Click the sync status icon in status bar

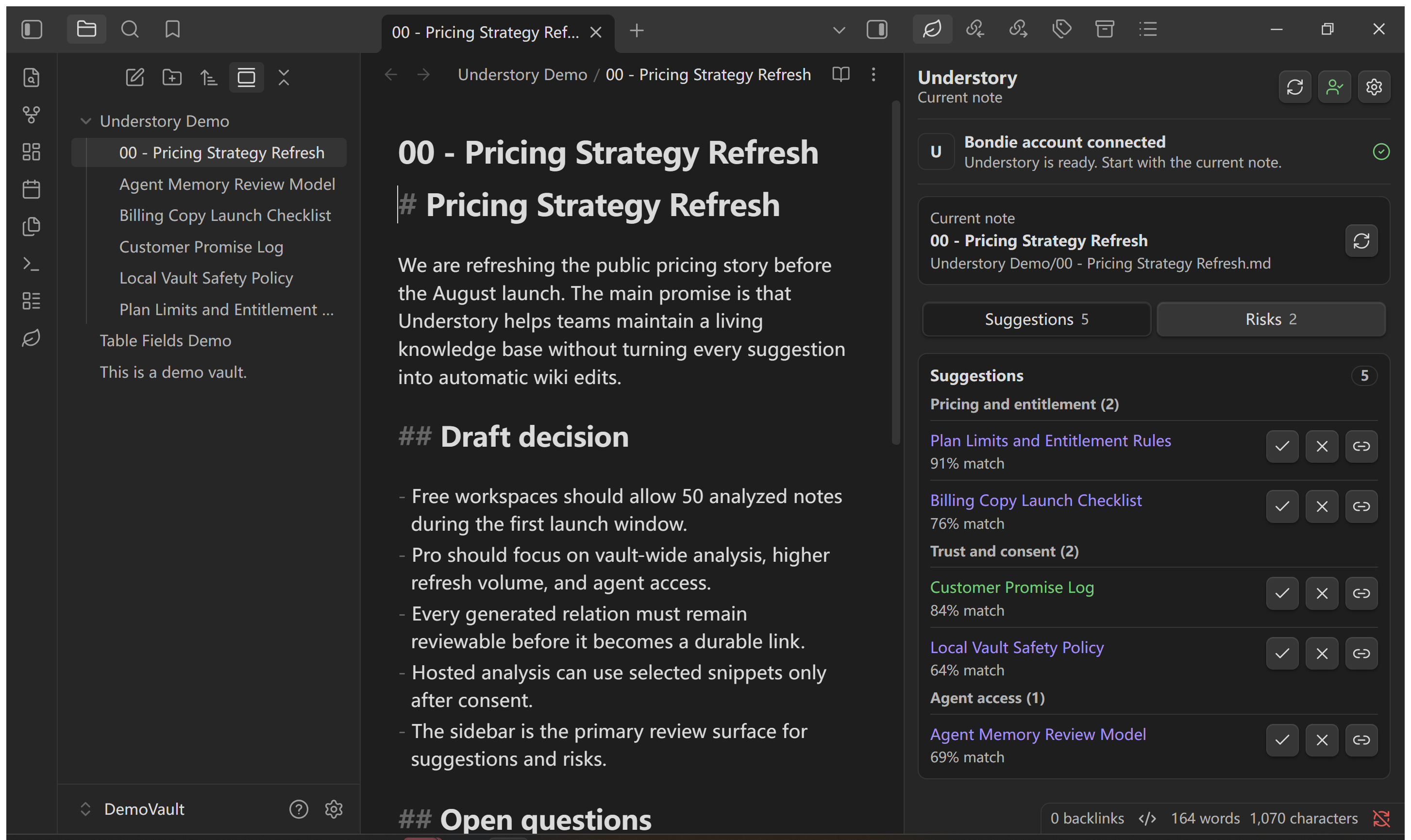1381,819
